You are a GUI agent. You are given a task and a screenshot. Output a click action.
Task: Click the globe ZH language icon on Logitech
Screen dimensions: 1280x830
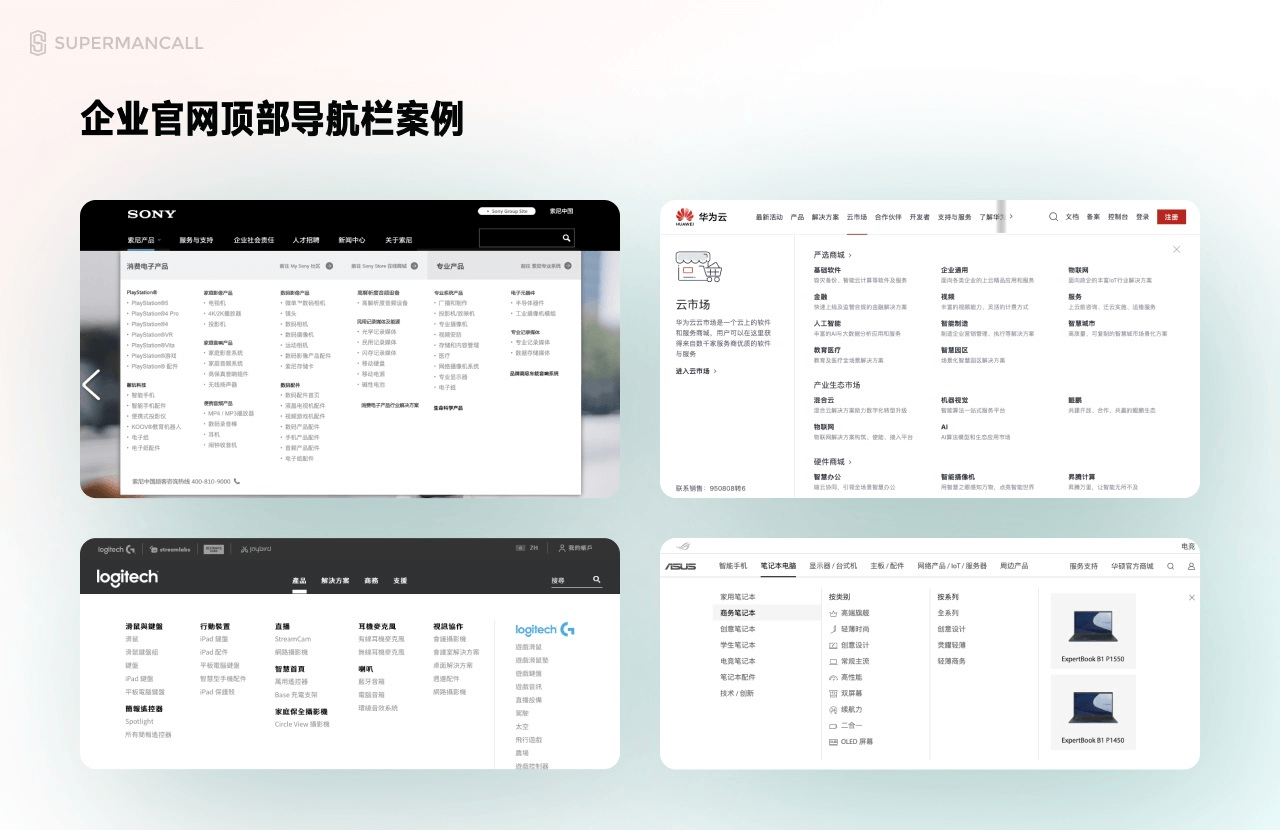(518, 548)
